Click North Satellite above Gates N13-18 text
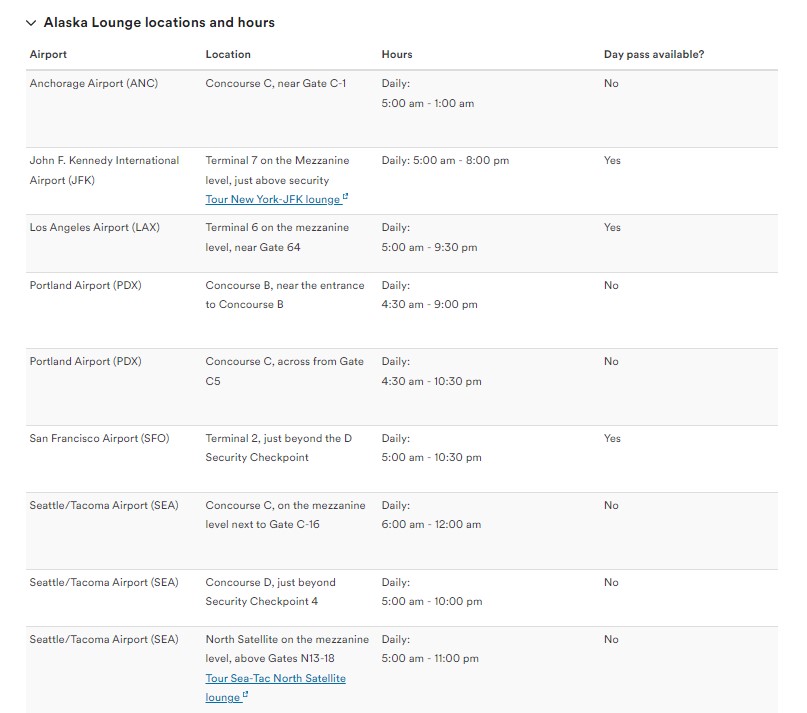The width and height of the screenshot is (807, 713). point(287,649)
